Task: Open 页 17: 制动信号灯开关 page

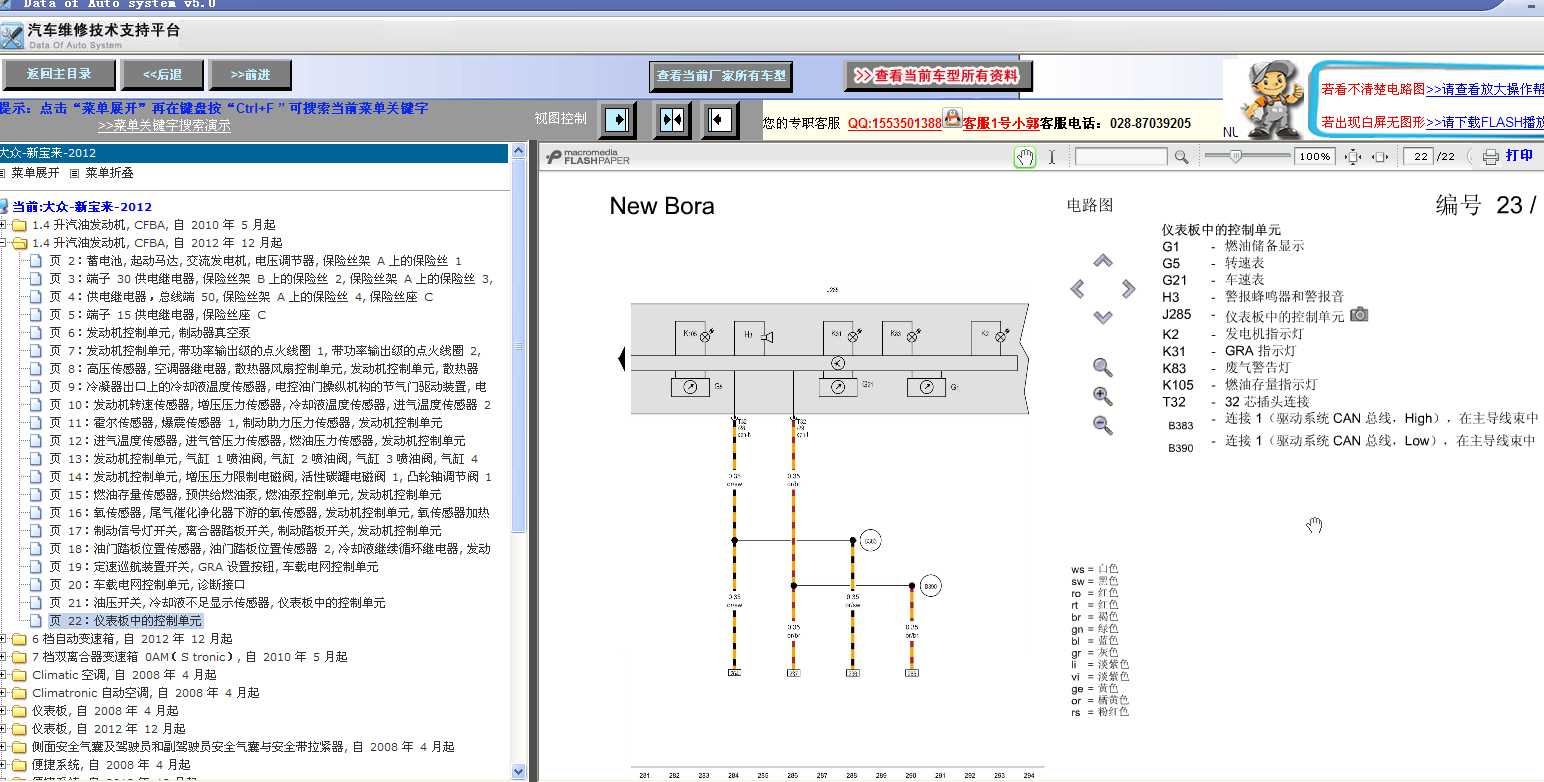Action: coord(245,531)
